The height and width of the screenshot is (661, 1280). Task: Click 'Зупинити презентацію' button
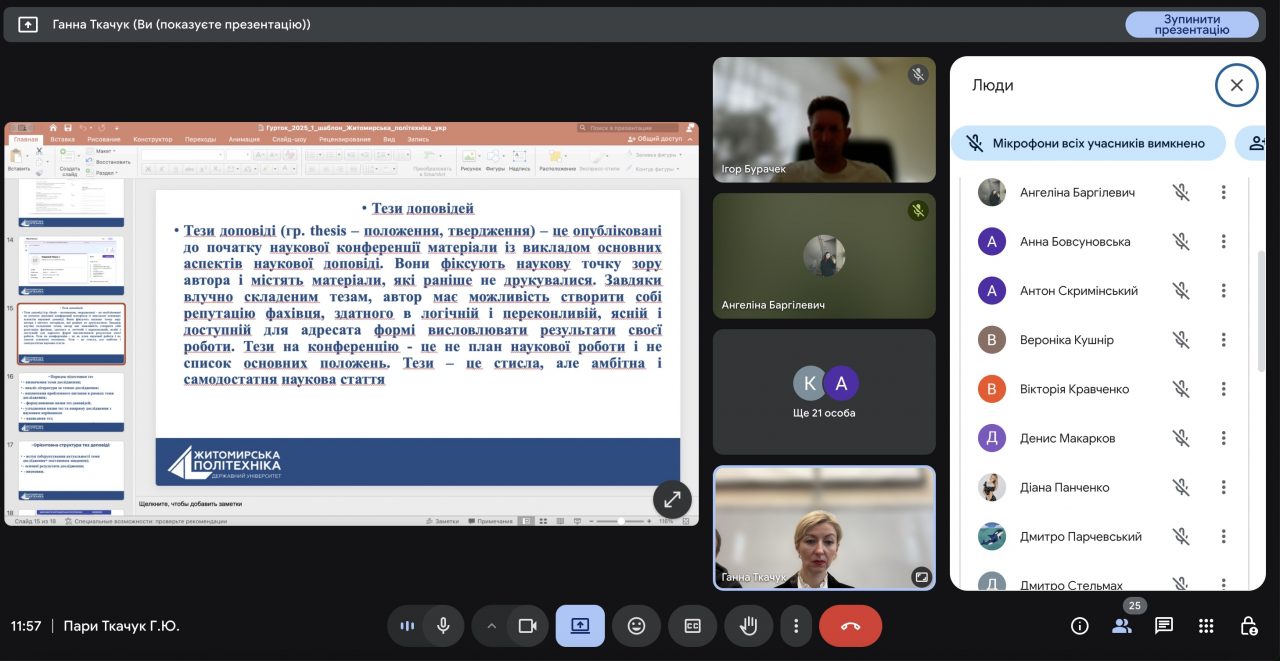coord(1191,25)
